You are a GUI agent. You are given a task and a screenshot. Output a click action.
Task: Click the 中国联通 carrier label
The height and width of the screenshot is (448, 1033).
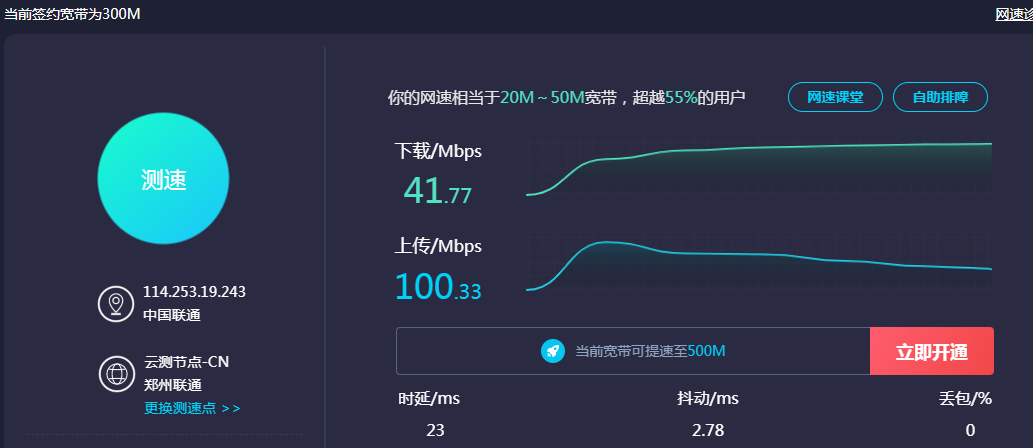click(172, 315)
